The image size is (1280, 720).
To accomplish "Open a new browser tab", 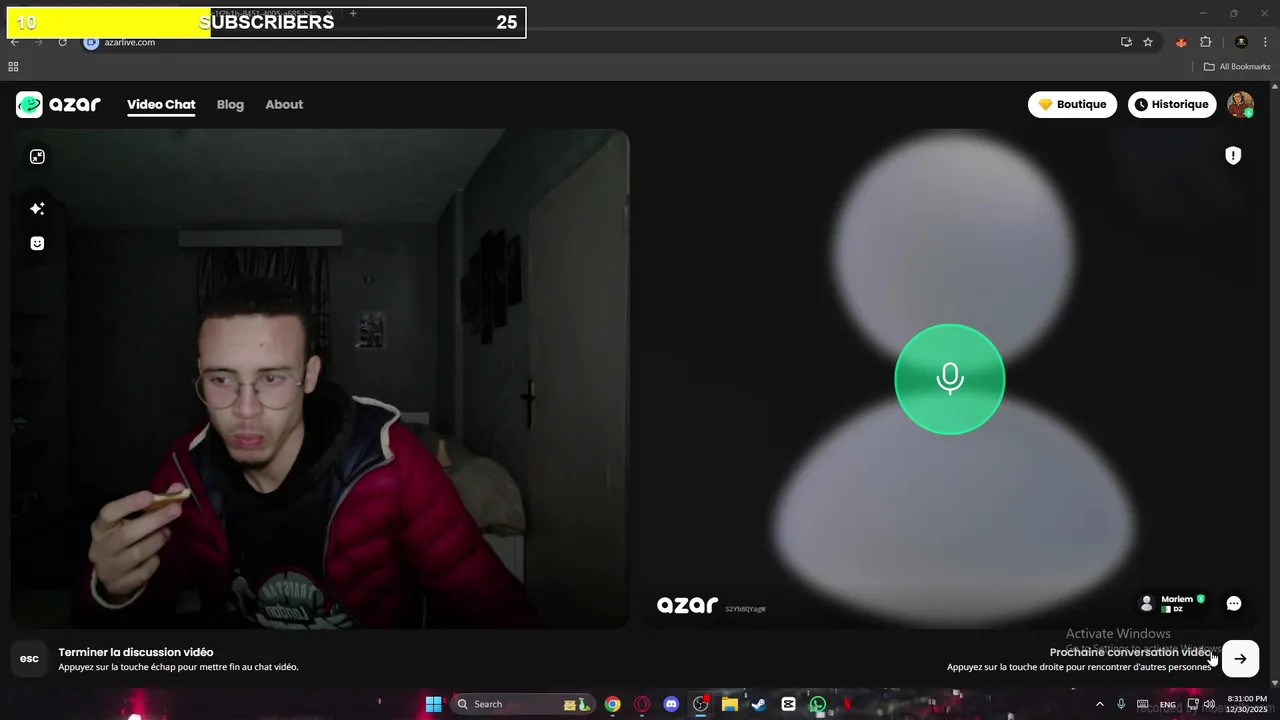I will [x=353, y=14].
